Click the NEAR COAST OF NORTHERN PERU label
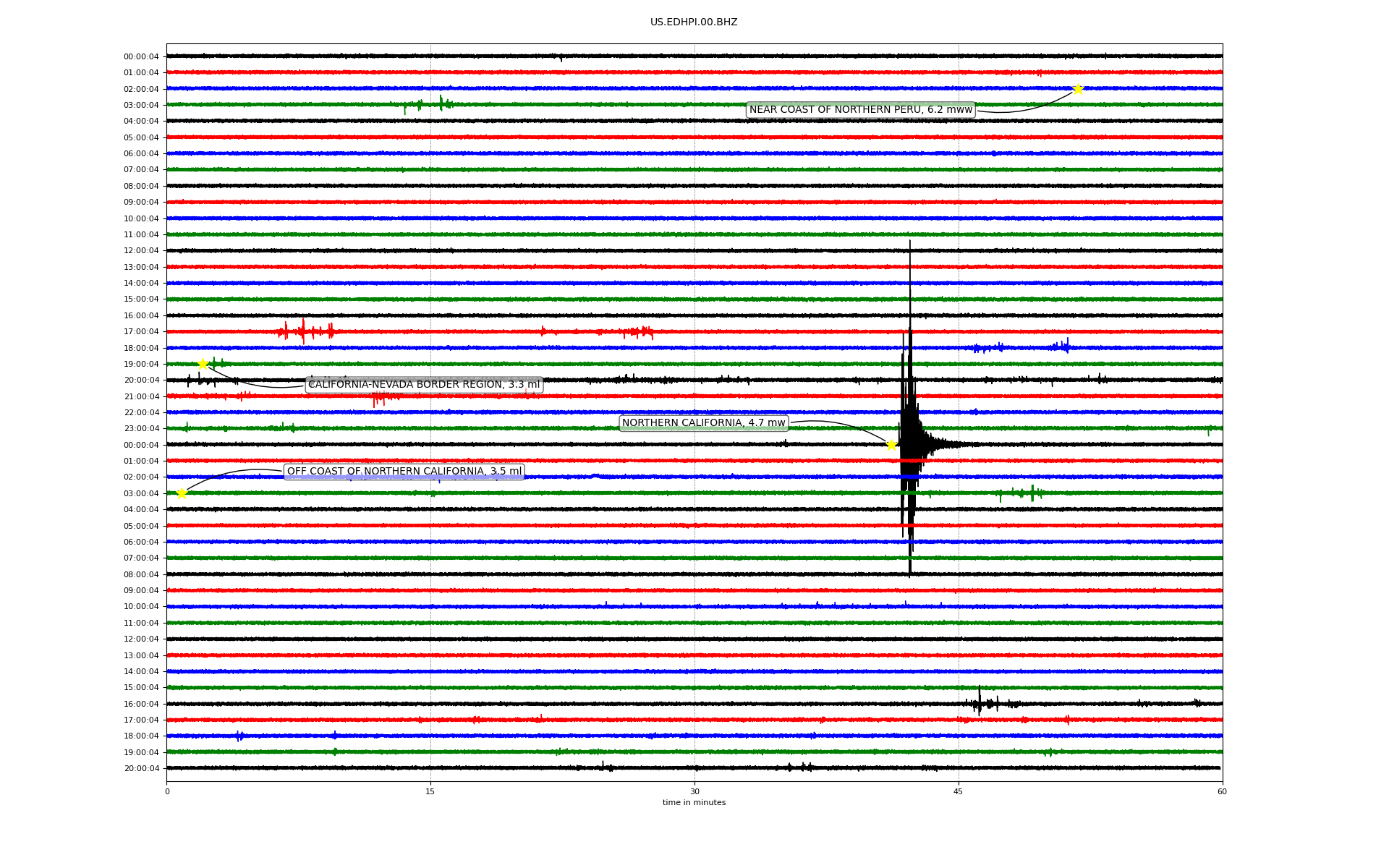1389x868 pixels. (860, 110)
